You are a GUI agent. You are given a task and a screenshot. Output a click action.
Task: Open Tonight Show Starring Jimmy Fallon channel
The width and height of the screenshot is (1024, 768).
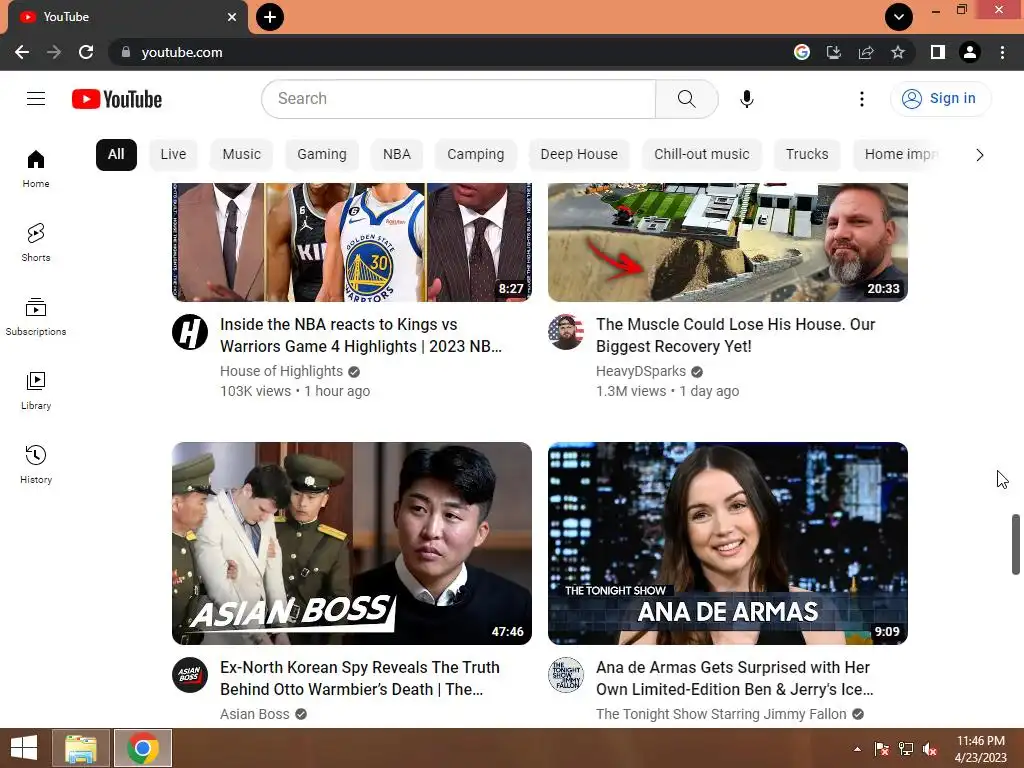(721, 714)
